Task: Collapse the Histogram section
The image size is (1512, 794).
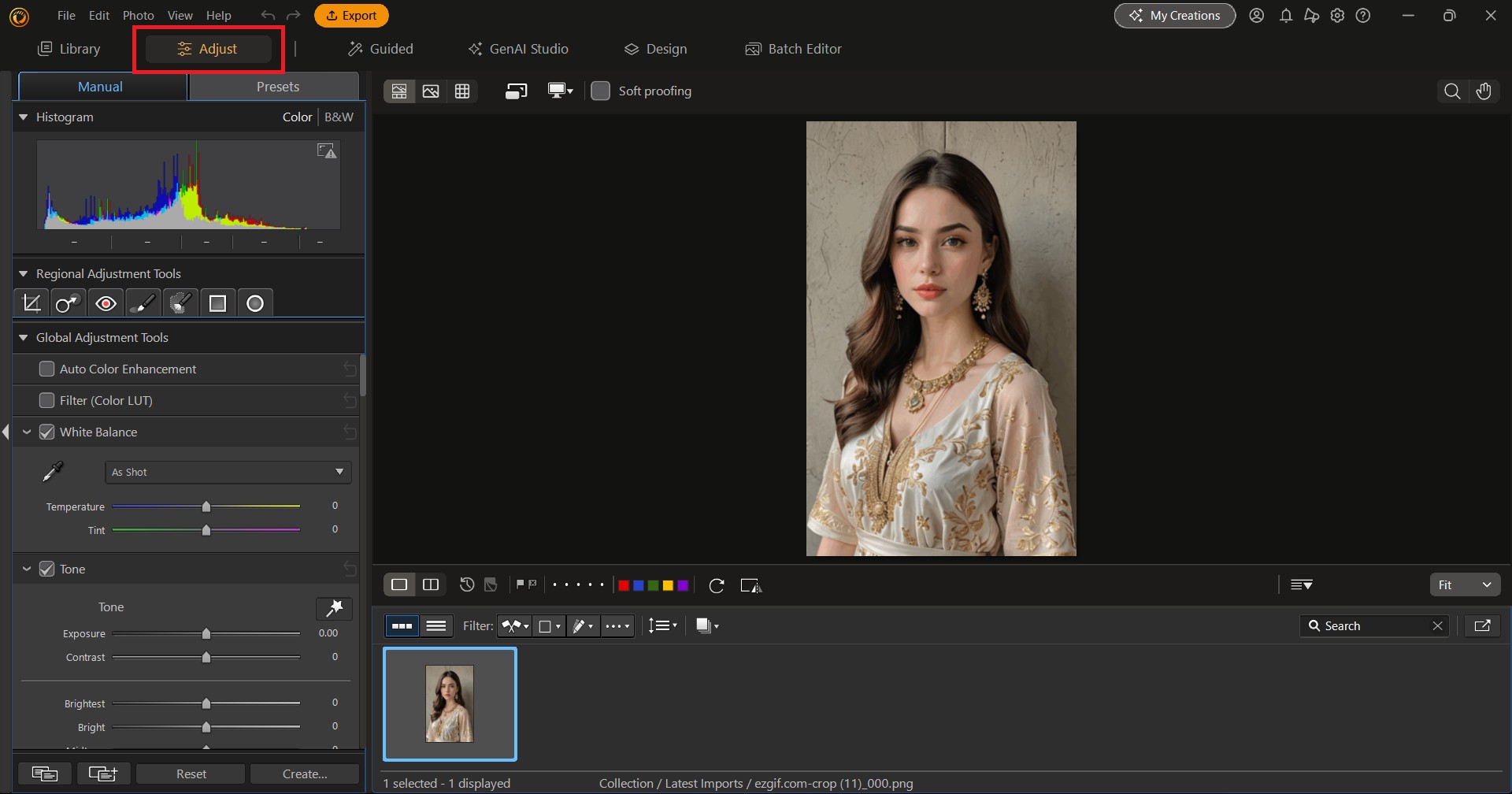Action: coord(23,117)
